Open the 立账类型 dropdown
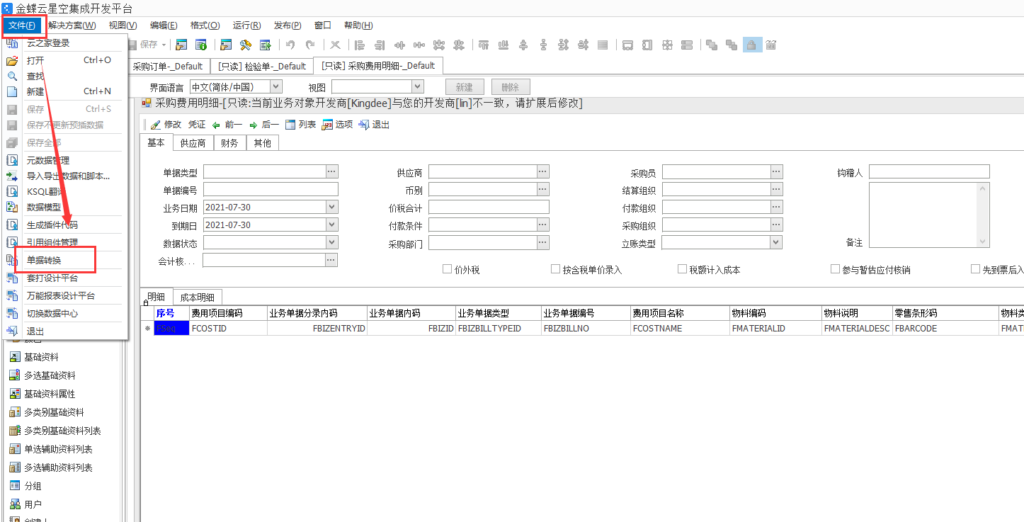 point(775,243)
